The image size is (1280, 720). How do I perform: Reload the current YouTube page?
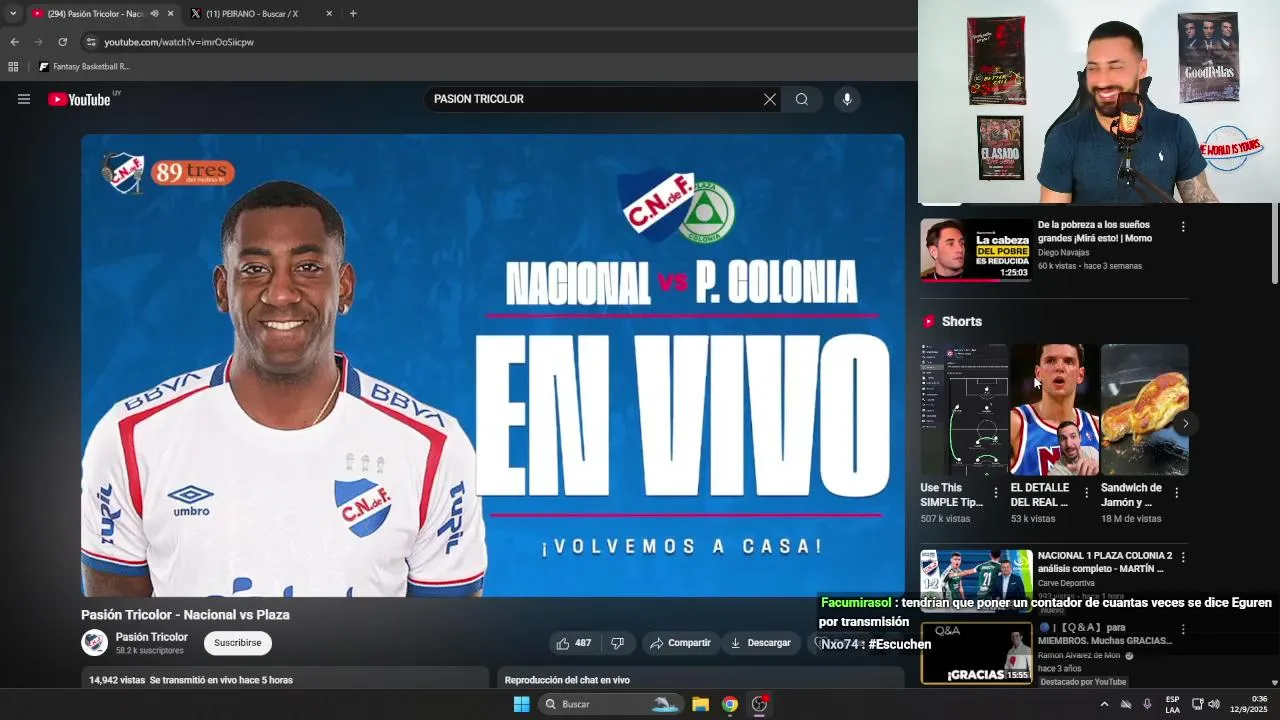point(62,42)
